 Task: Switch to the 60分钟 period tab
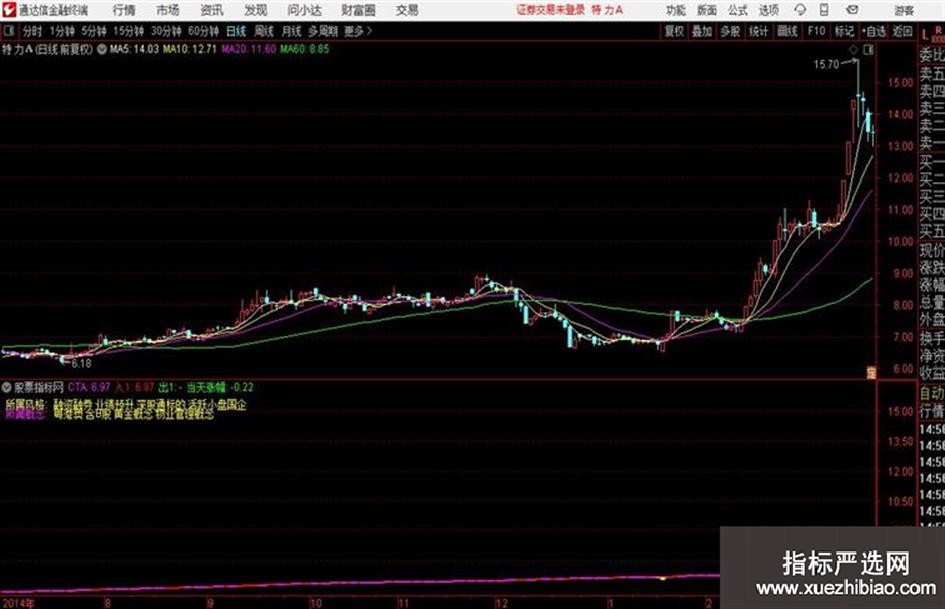pos(203,31)
